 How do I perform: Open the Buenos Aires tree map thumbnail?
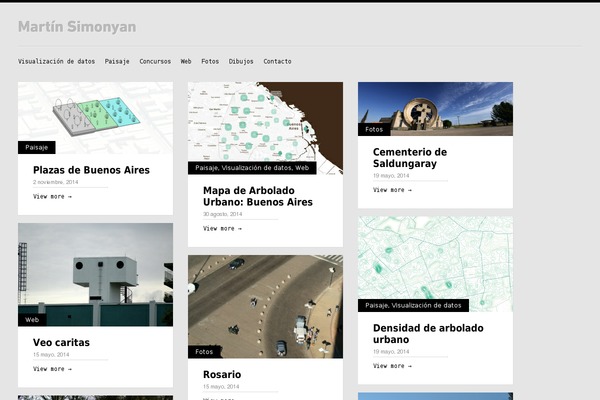pyautogui.click(x=266, y=128)
